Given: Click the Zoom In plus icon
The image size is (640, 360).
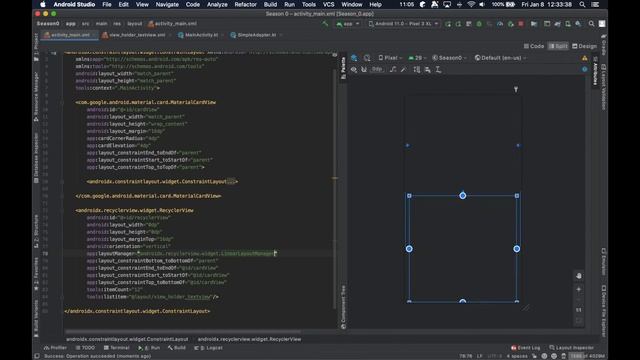Looking at the screenshot, I should coord(579,289).
